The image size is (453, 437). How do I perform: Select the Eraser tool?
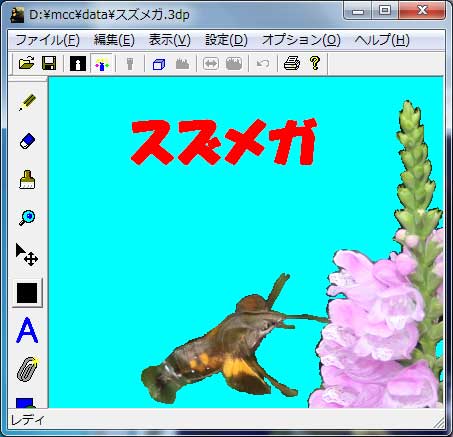point(27,141)
